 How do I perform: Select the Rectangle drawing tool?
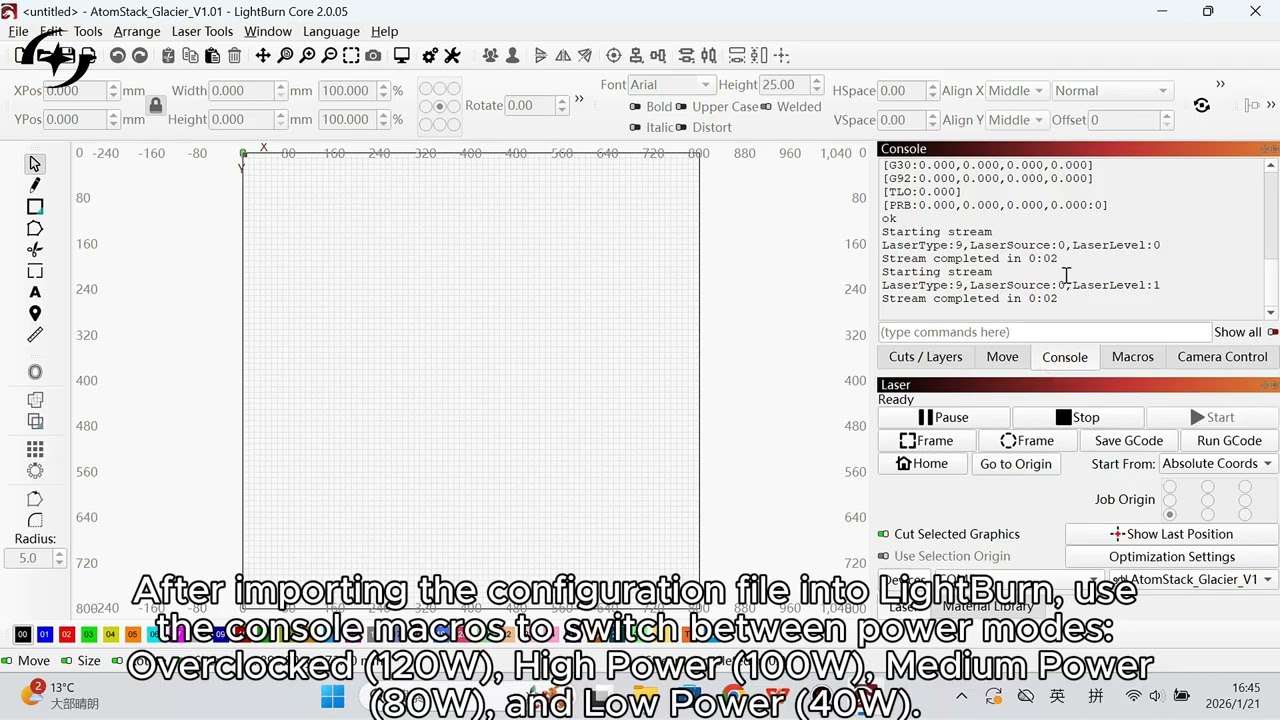pyautogui.click(x=35, y=207)
